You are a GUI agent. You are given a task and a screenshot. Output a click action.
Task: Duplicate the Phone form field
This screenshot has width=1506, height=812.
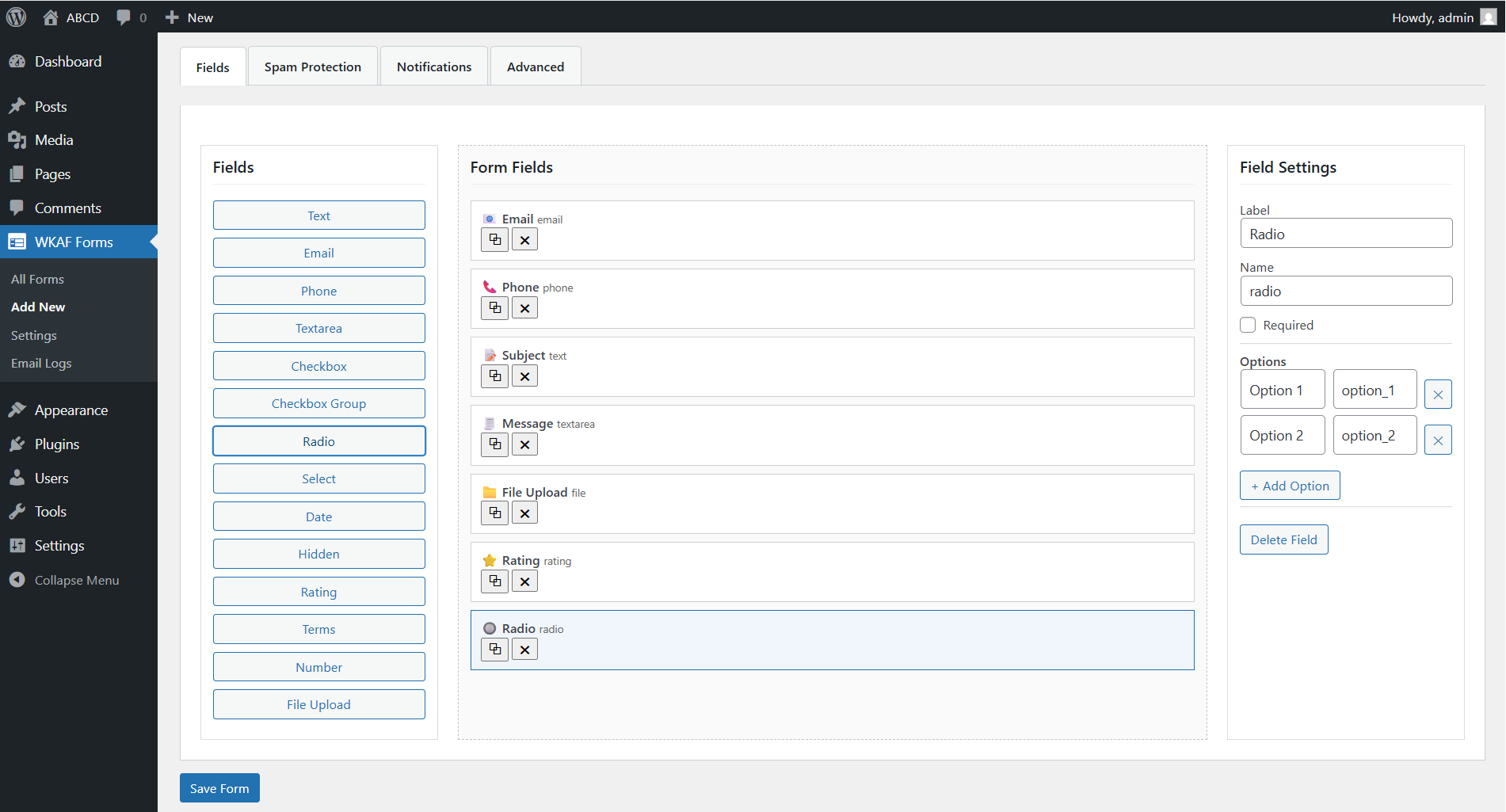[x=495, y=307]
